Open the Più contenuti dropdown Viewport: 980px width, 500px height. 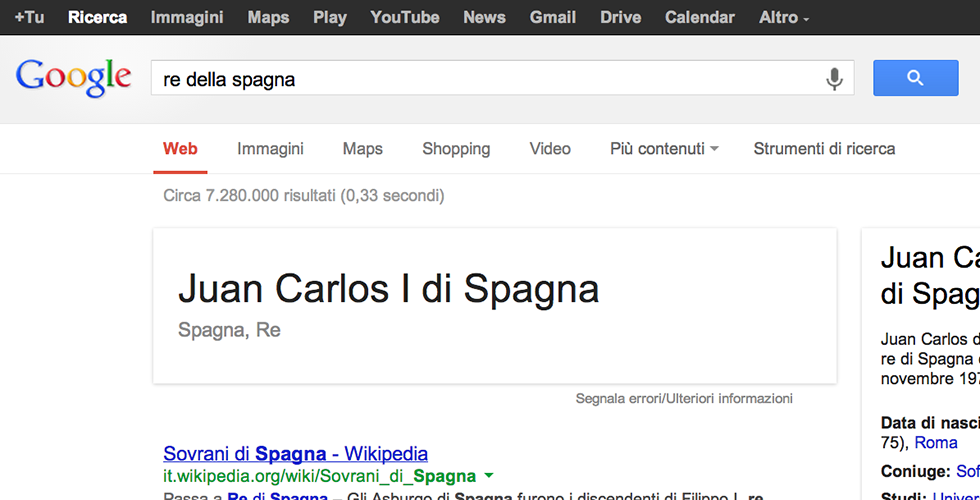[x=664, y=149]
